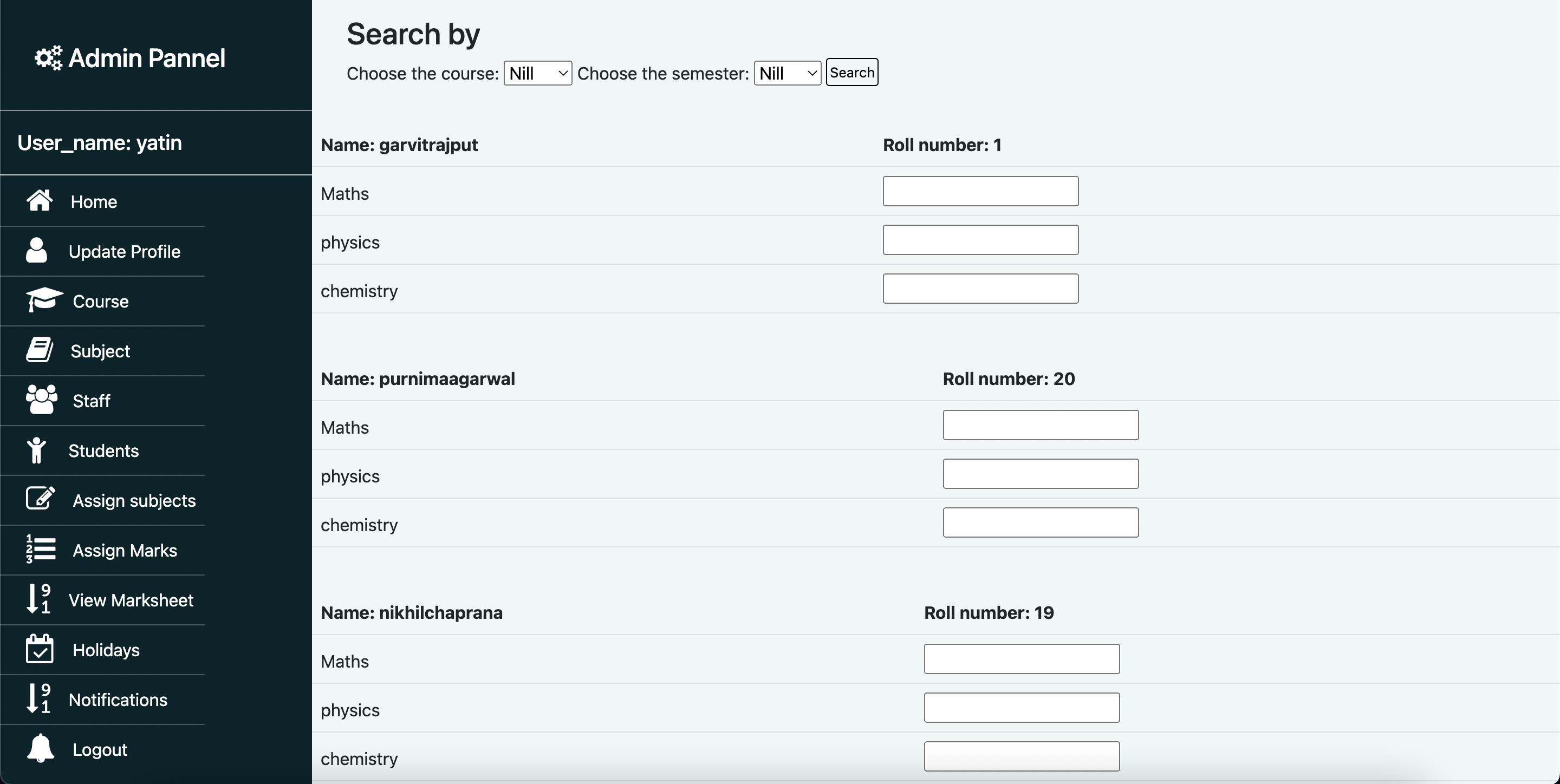Open the View Marksheet menu item

pyautogui.click(x=131, y=600)
